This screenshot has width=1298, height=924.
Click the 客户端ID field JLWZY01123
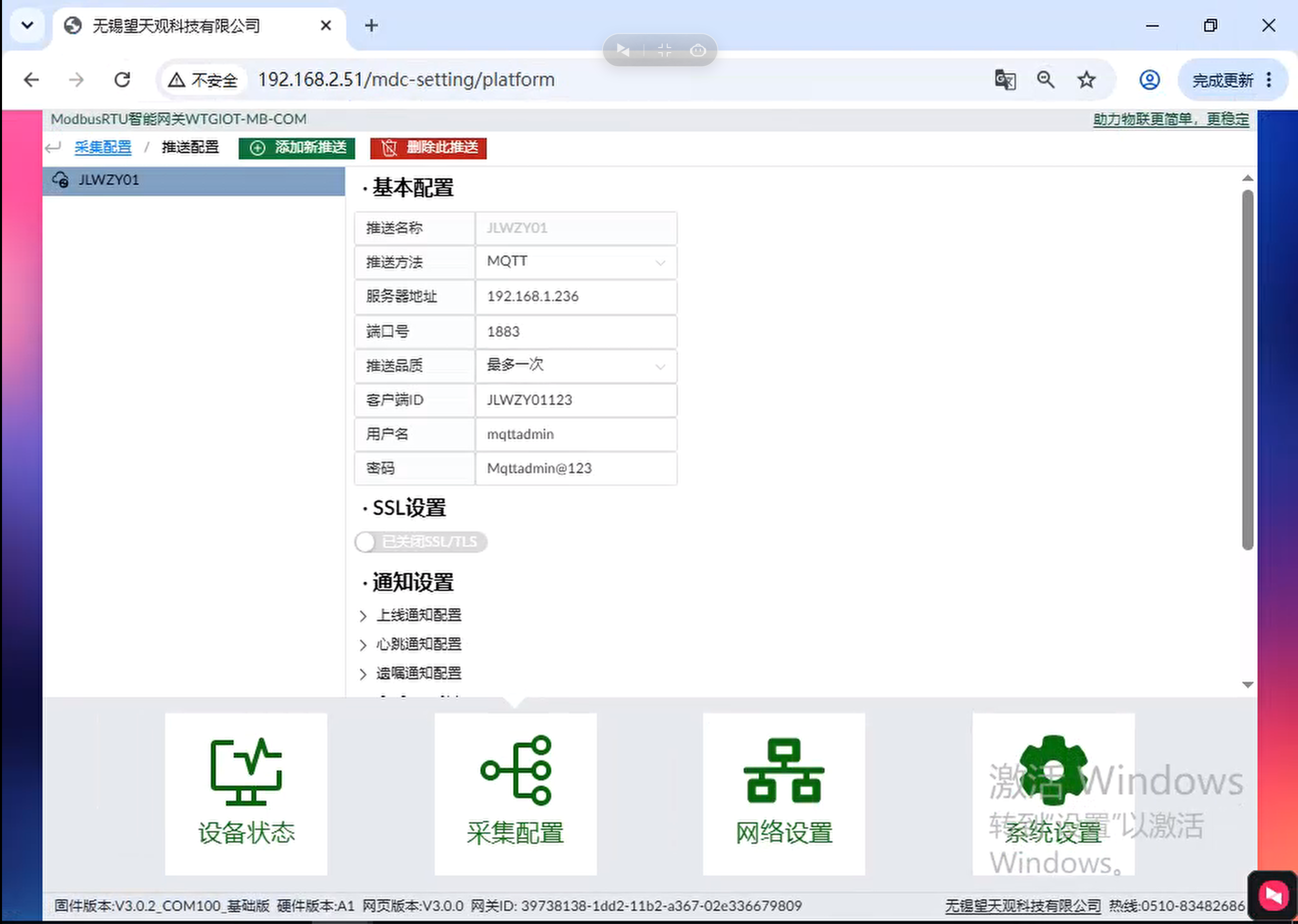coord(576,400)
